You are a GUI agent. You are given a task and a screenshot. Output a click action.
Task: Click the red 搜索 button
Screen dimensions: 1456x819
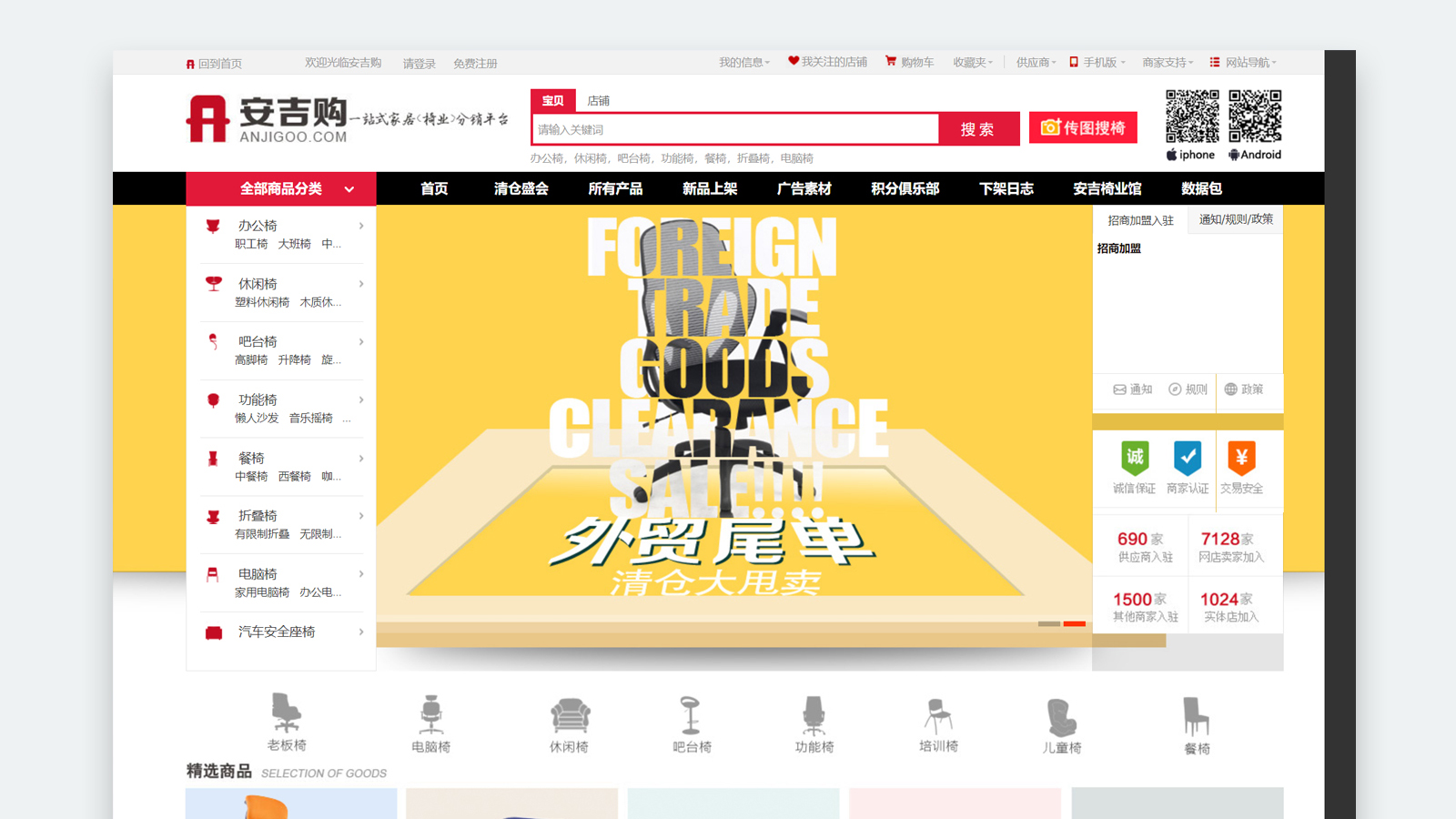978,129
